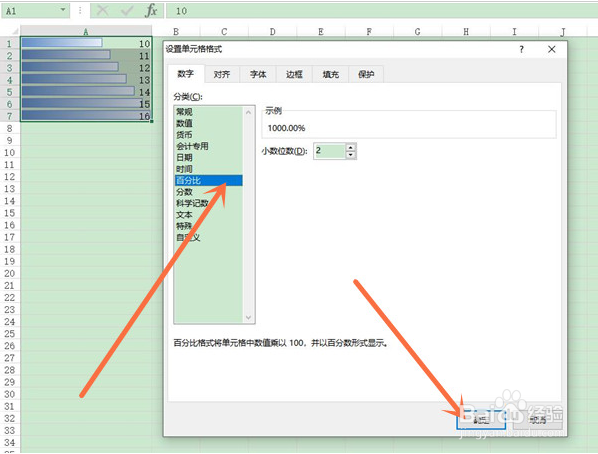Click cell A6 with value 15
This screenshot has width=598, height=454.
click(86, 104)
